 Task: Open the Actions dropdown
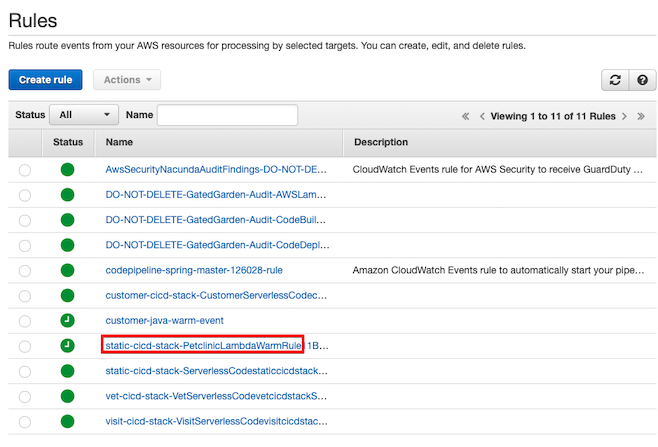pos(127,80)
